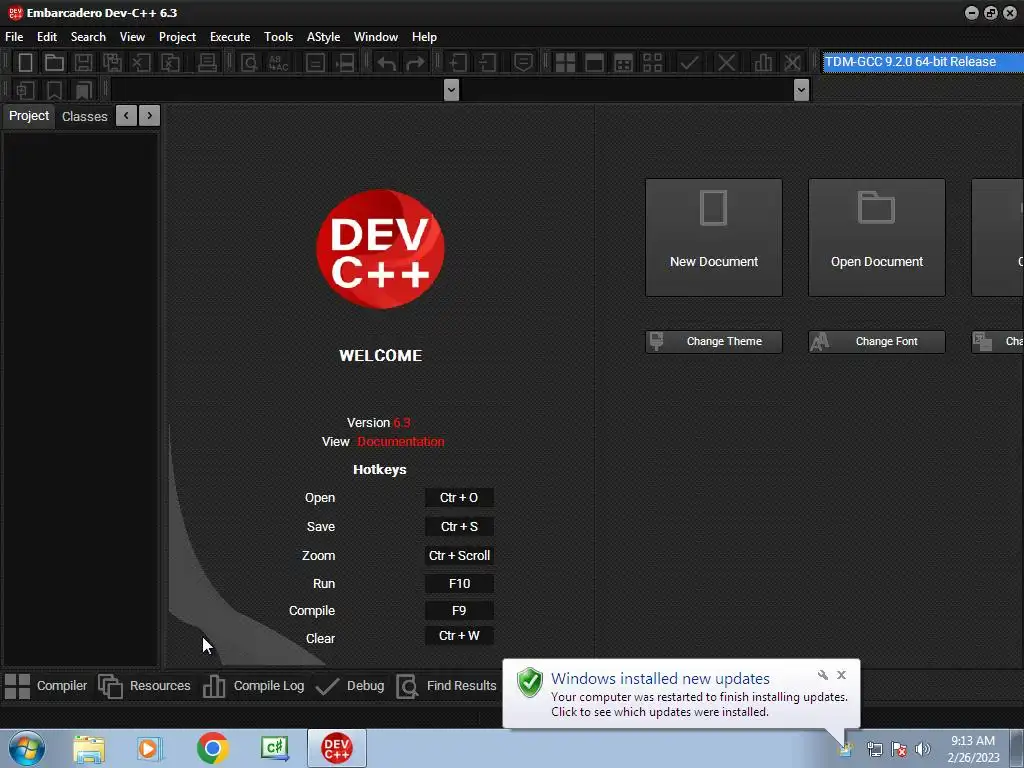Open the Help menu
The image size is (1024, 768).
[x=424, y=37]
